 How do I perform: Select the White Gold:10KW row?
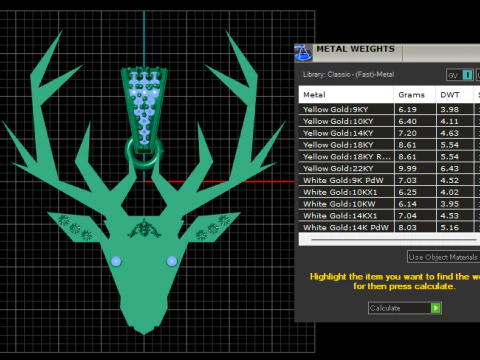click(389, 204)
